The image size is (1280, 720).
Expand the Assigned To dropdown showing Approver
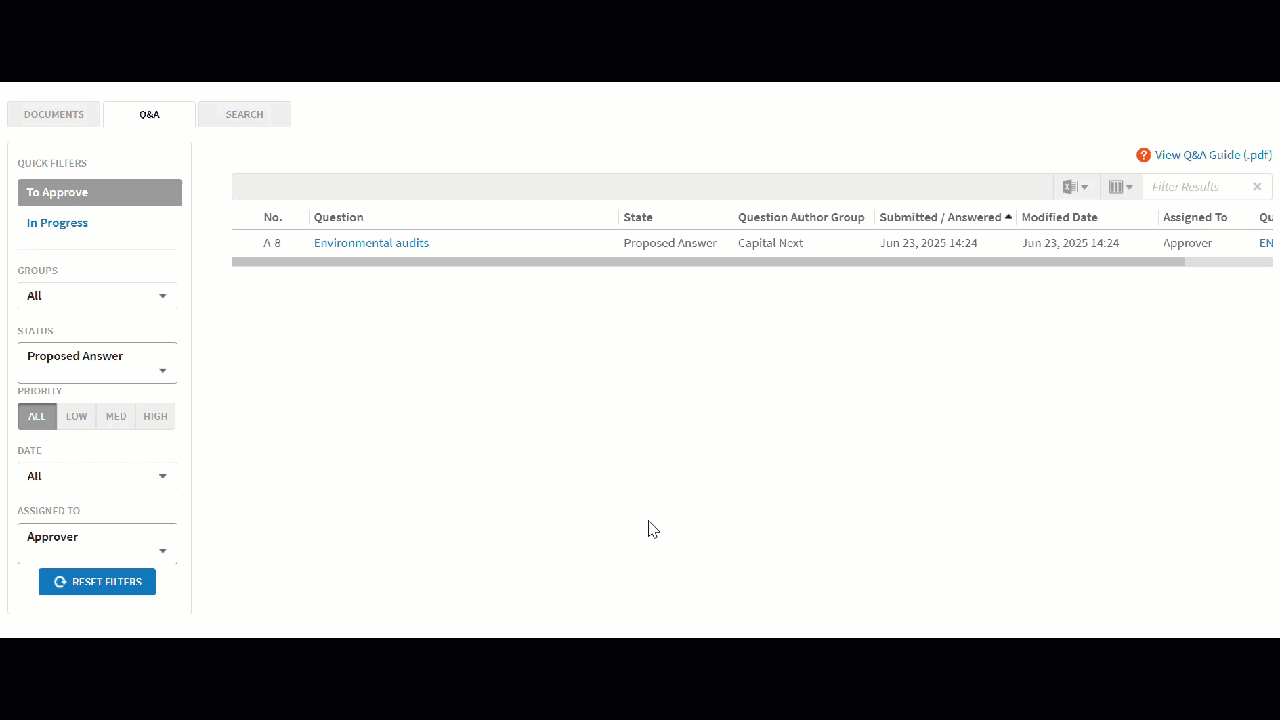click(x=97, y=544)
